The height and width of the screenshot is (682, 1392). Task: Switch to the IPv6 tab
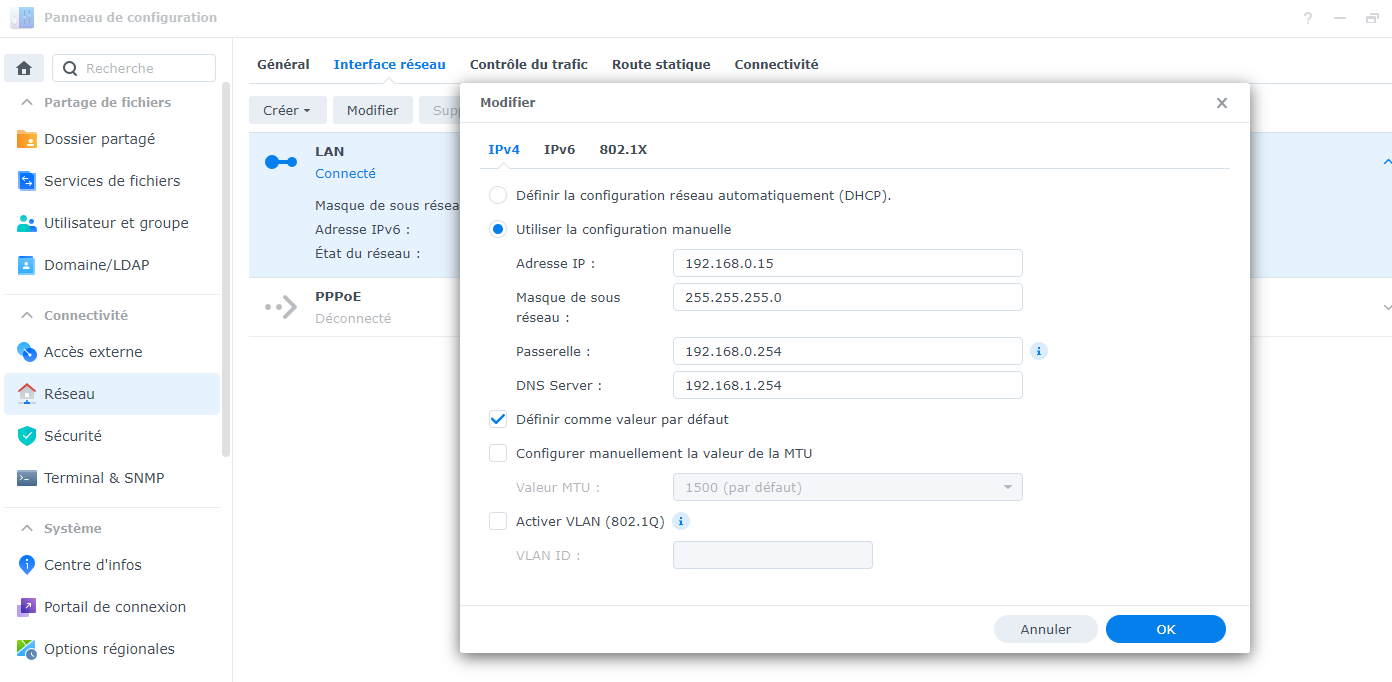pos(560,149)
